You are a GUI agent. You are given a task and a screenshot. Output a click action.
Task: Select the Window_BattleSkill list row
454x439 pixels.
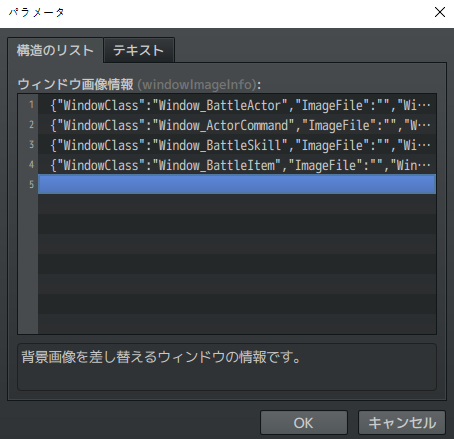(237, 145)
